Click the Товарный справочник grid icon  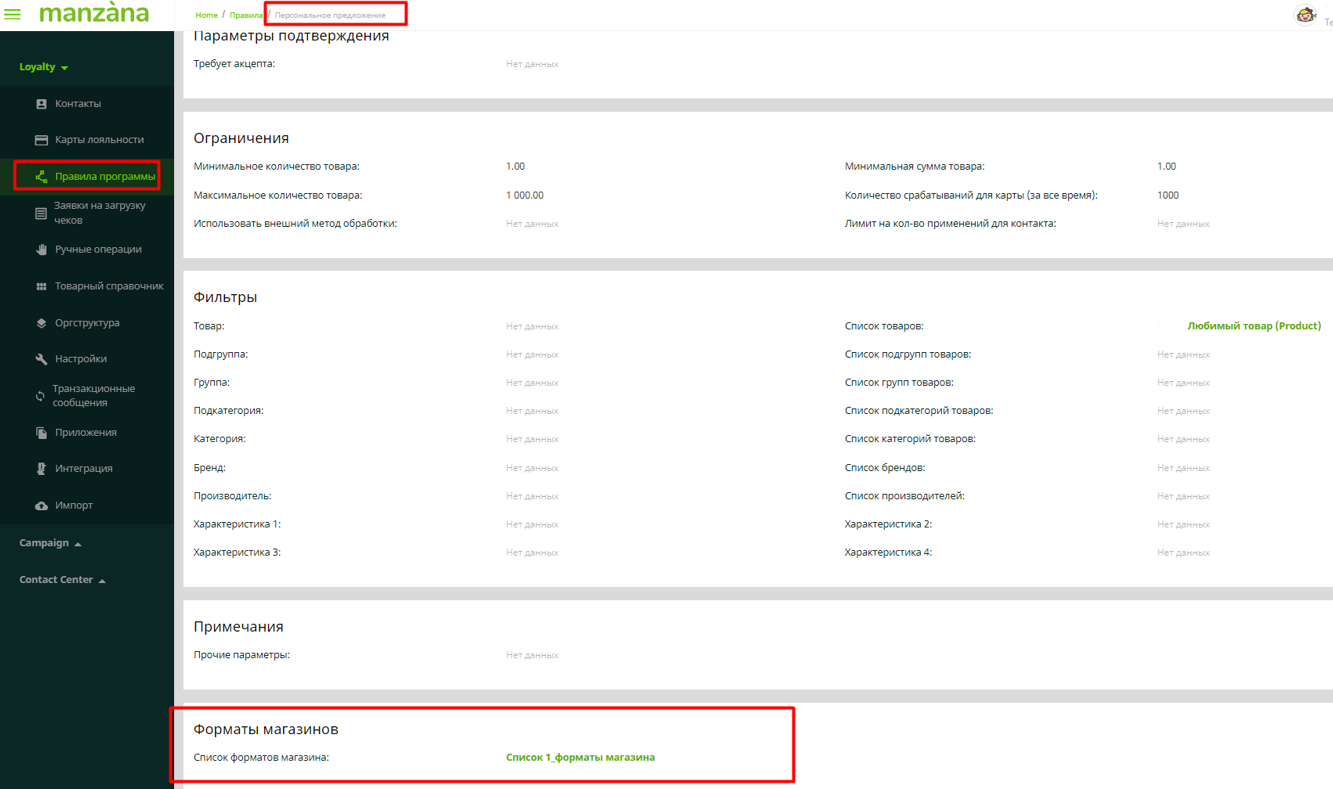pyautogui.click(x=41, y=287)
